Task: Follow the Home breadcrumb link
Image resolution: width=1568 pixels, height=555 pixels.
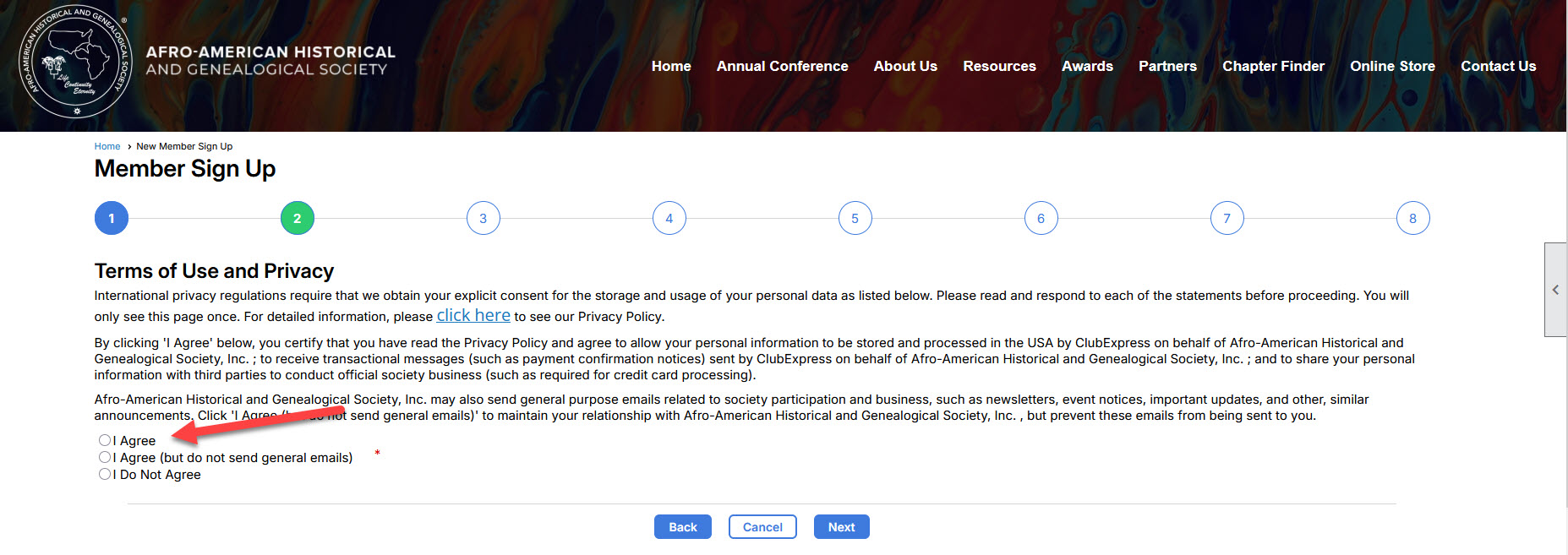Action: (x=107, y=146)
